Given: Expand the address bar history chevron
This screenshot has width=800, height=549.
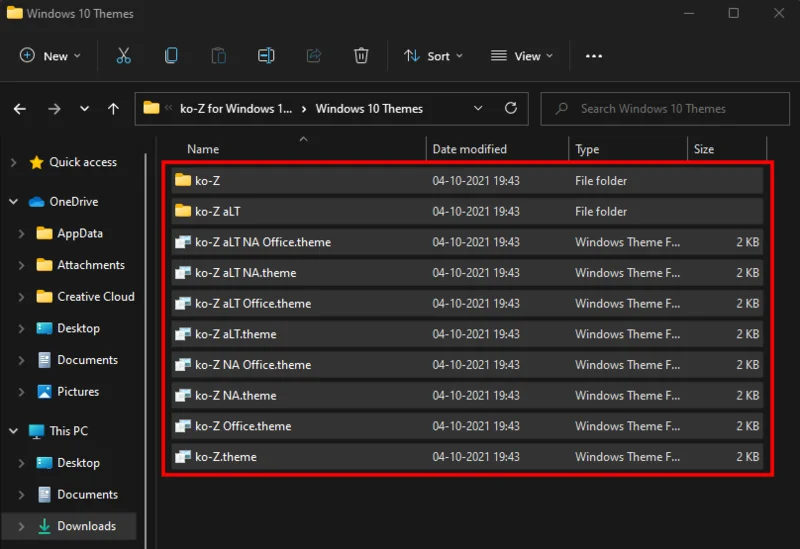Looking at the screenshot, I should tap(479, 108).
